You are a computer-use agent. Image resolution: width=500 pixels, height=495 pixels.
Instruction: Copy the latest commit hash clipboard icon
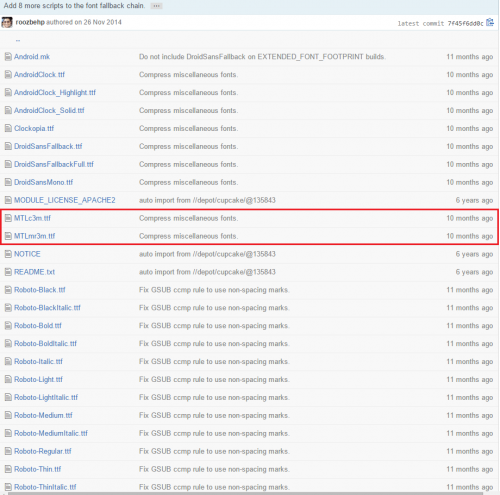point(490,22)
